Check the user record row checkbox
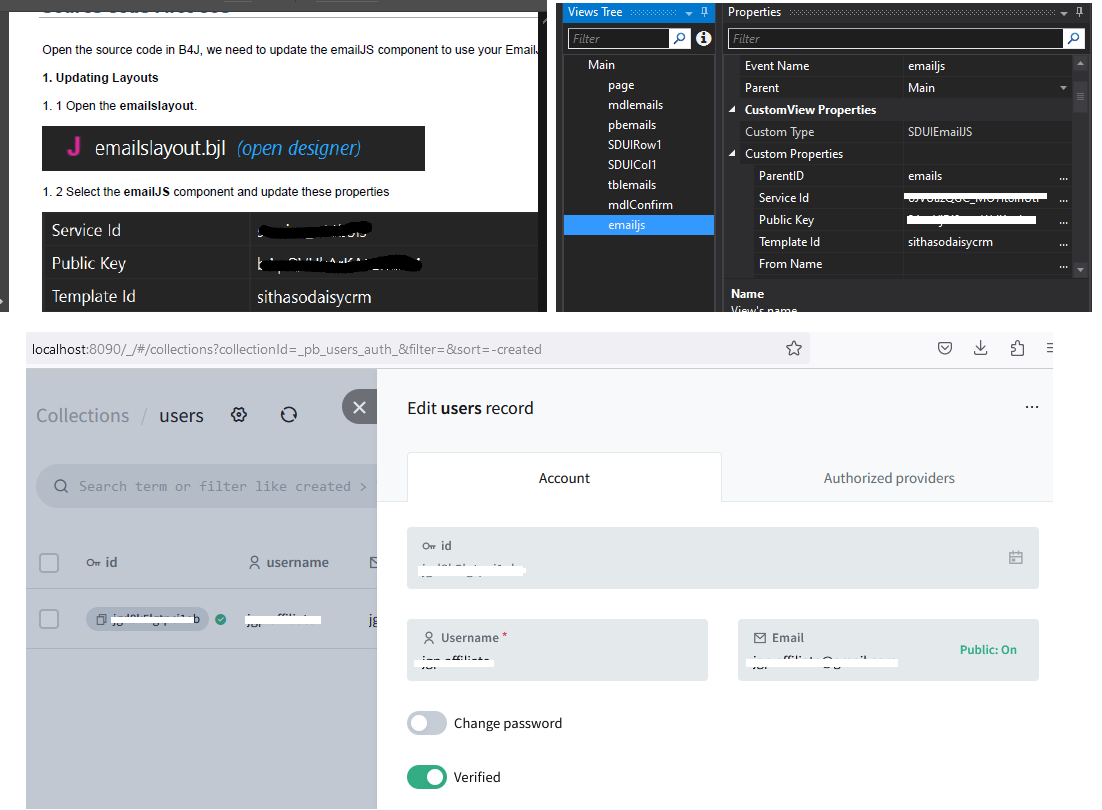 point(49,619)
